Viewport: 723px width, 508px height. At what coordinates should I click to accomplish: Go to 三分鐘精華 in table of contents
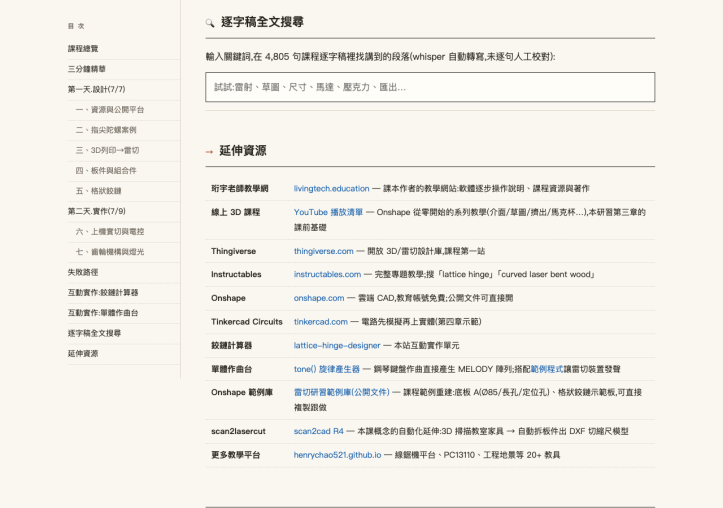pos(87,69)
